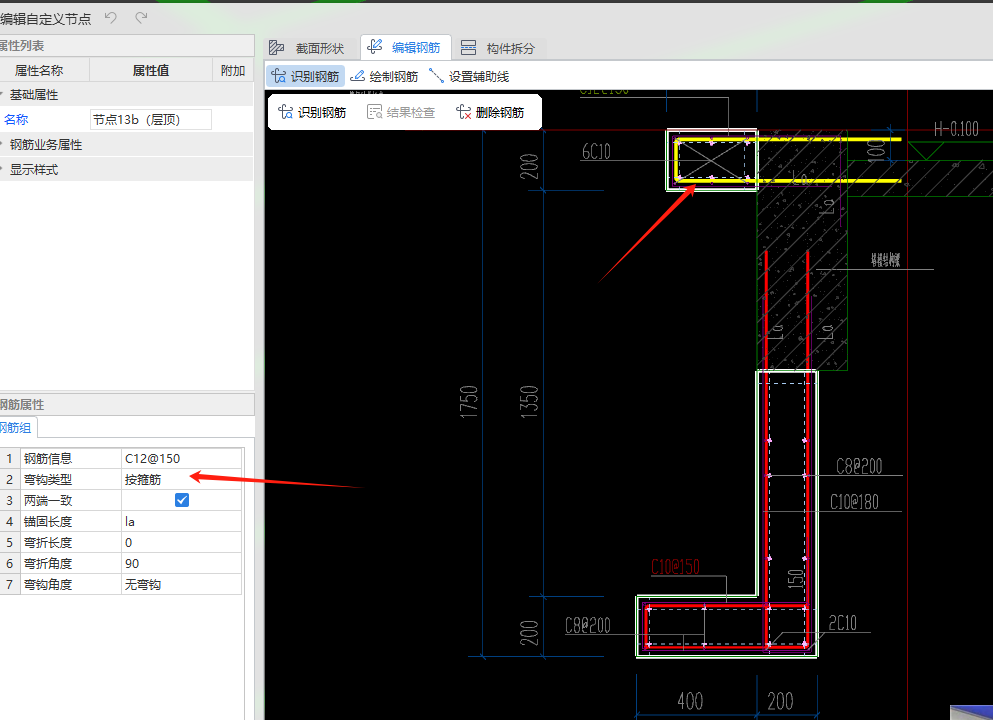Select the 设置辅助线 tool
The image size is (993, 720).
click(x=469, y=77)
